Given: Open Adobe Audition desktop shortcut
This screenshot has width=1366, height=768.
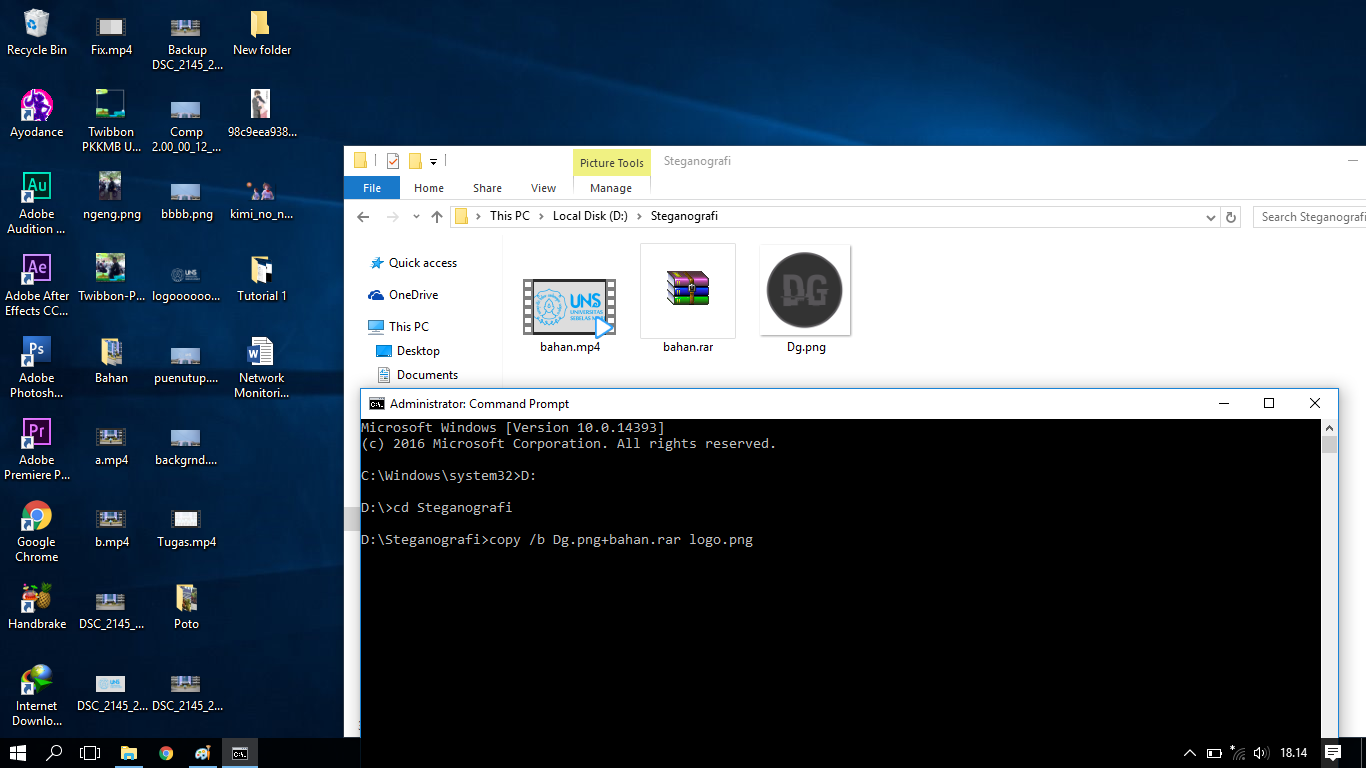Looking at the screenshot, I should point(36,190).
